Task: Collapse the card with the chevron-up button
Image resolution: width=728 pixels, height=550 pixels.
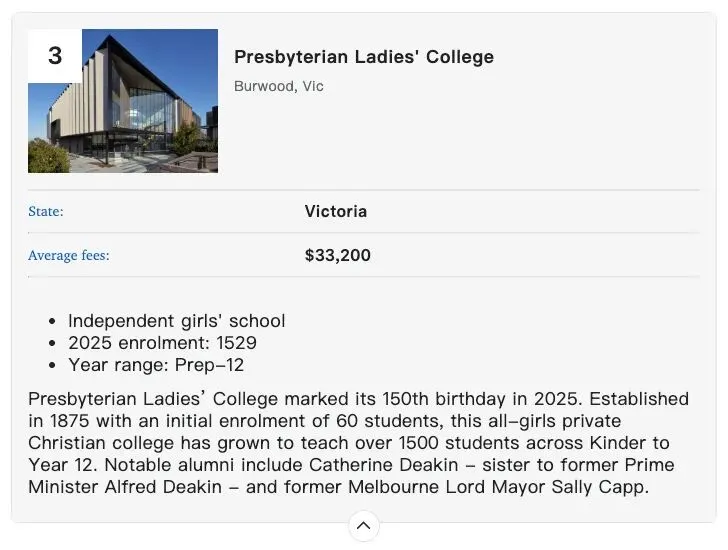Action: pos(364,526)
